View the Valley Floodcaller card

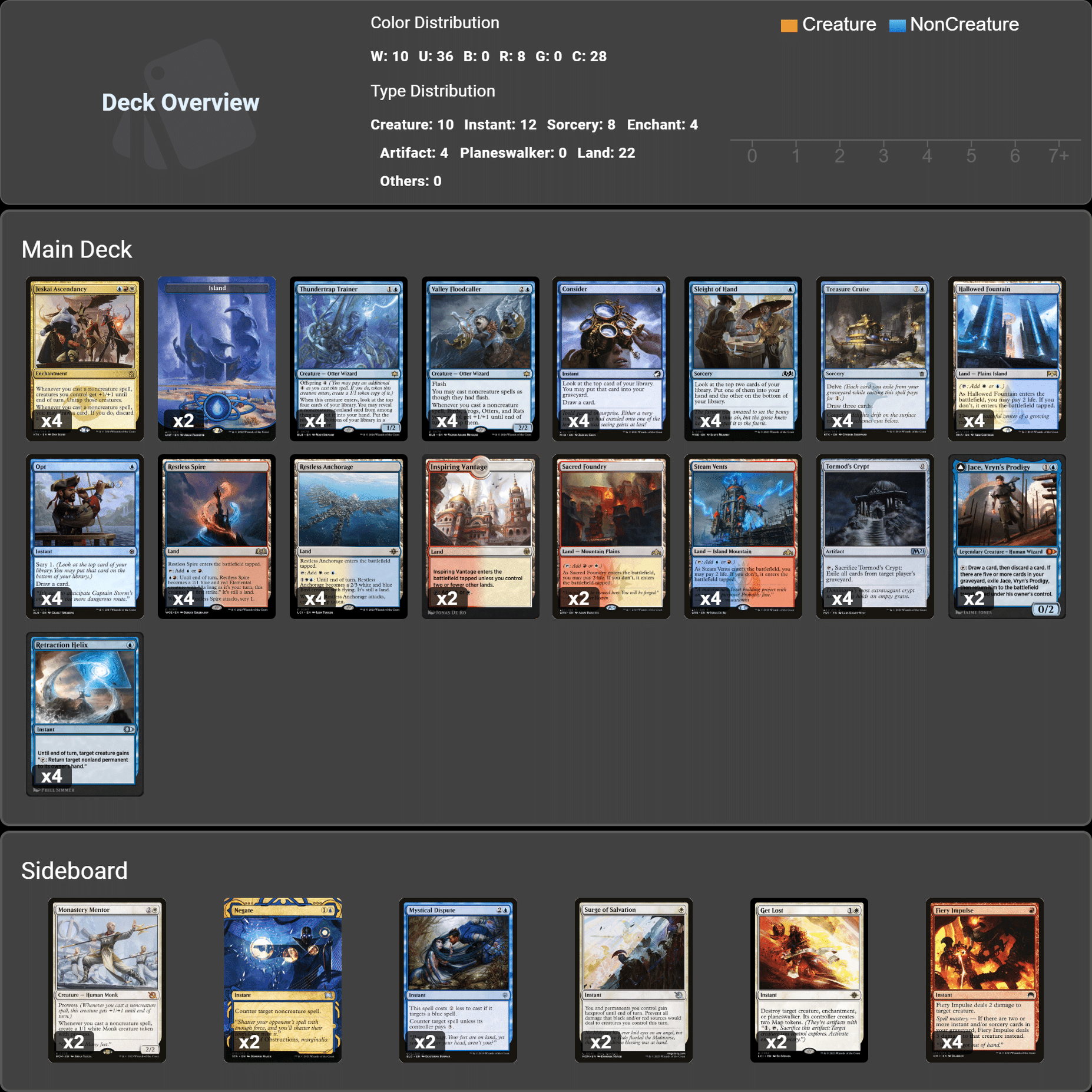[481, 359]
